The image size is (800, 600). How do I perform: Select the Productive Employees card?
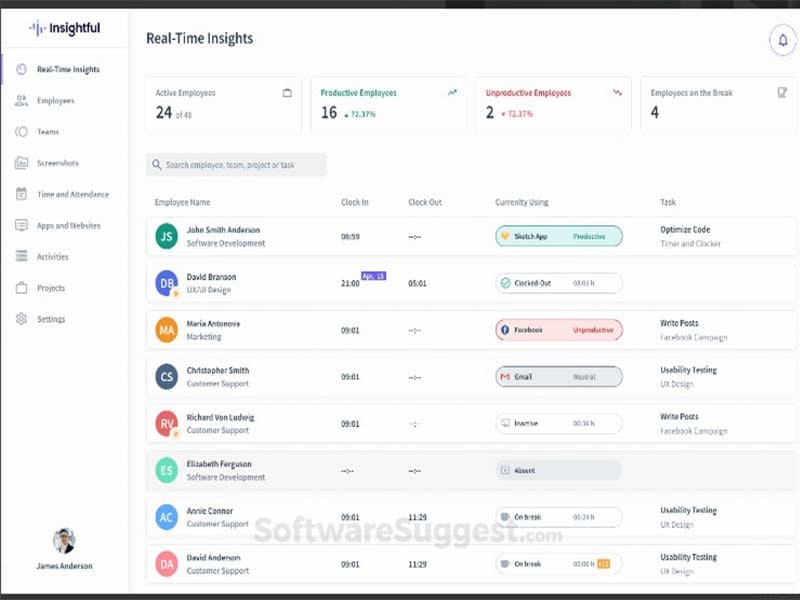coord(389,105)
